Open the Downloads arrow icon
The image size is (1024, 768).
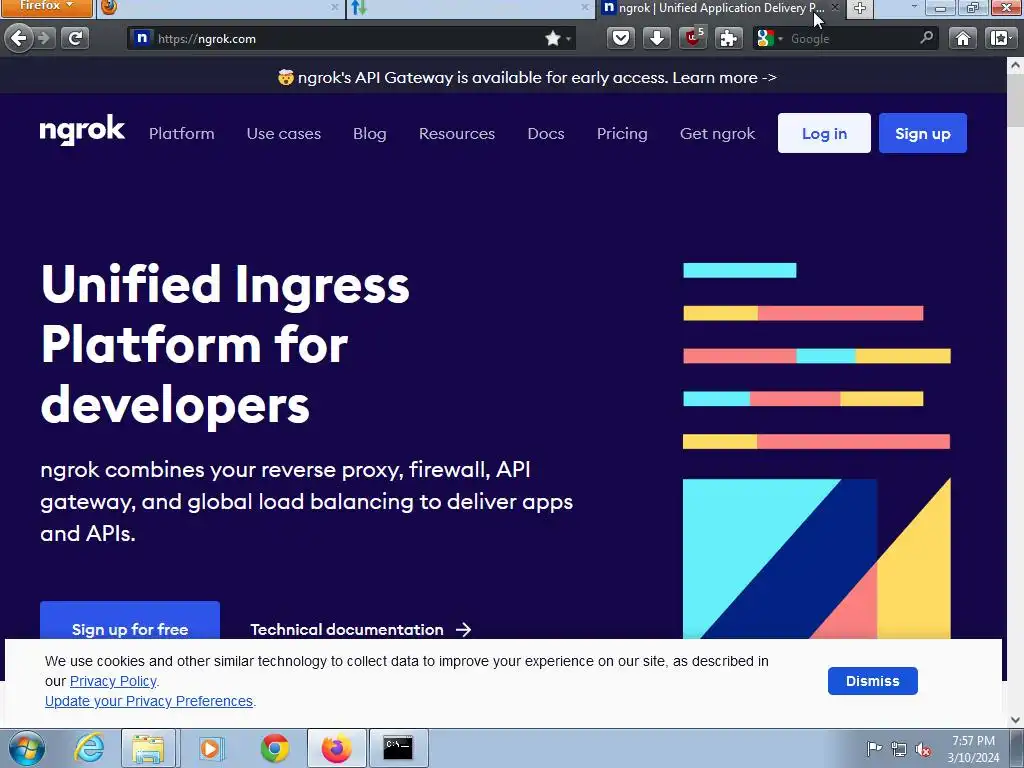click(x=656, y=39)
